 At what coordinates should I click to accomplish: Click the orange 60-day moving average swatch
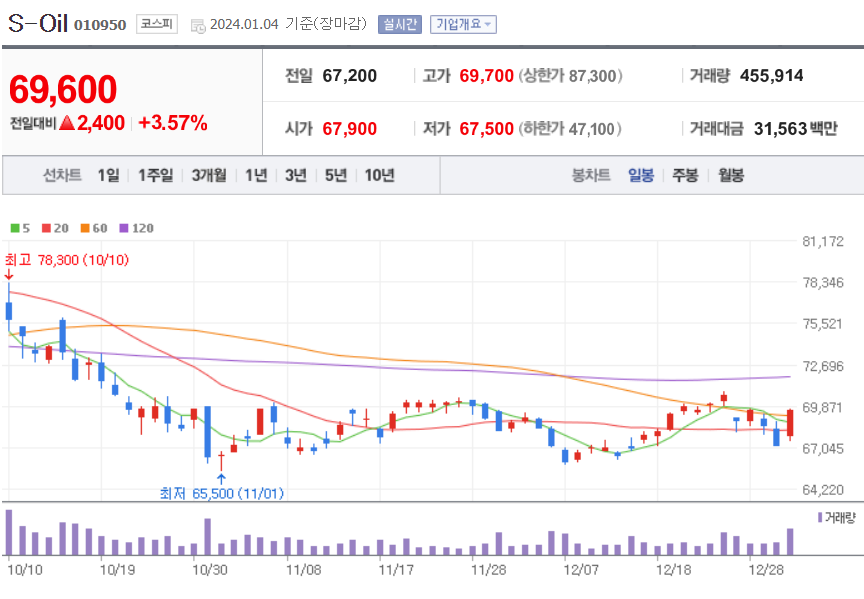(x=85, y=228)
